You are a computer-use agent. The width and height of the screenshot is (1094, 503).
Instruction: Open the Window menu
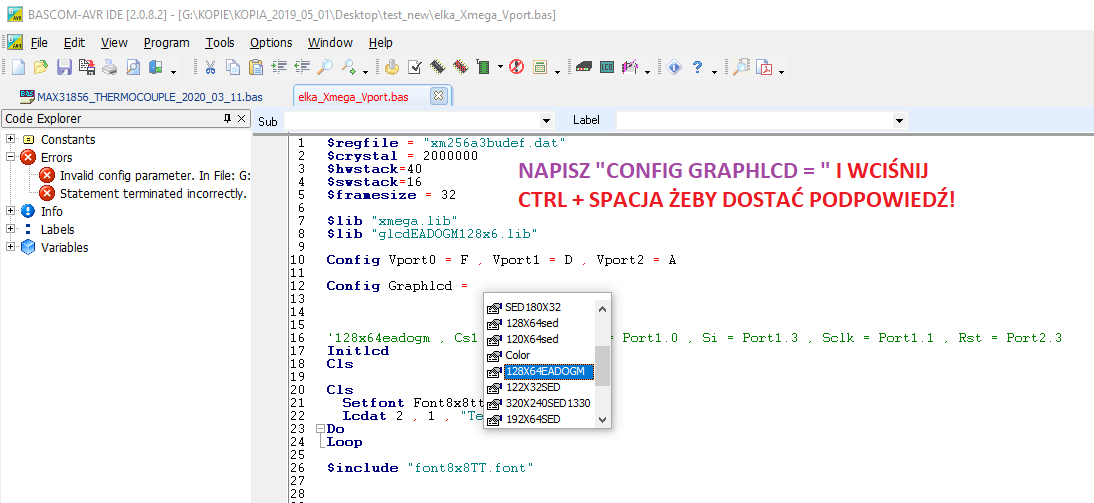[330, 43]
